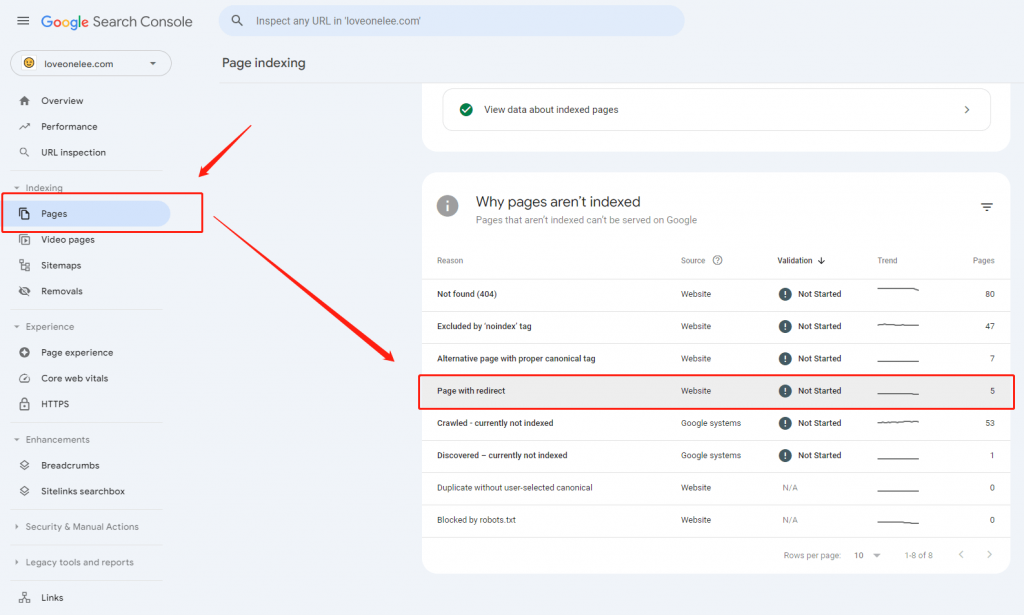The width and height of the screenshot is (1024, 615).
Task: Go to the previous table page arrow
Action: pos(961,554)
